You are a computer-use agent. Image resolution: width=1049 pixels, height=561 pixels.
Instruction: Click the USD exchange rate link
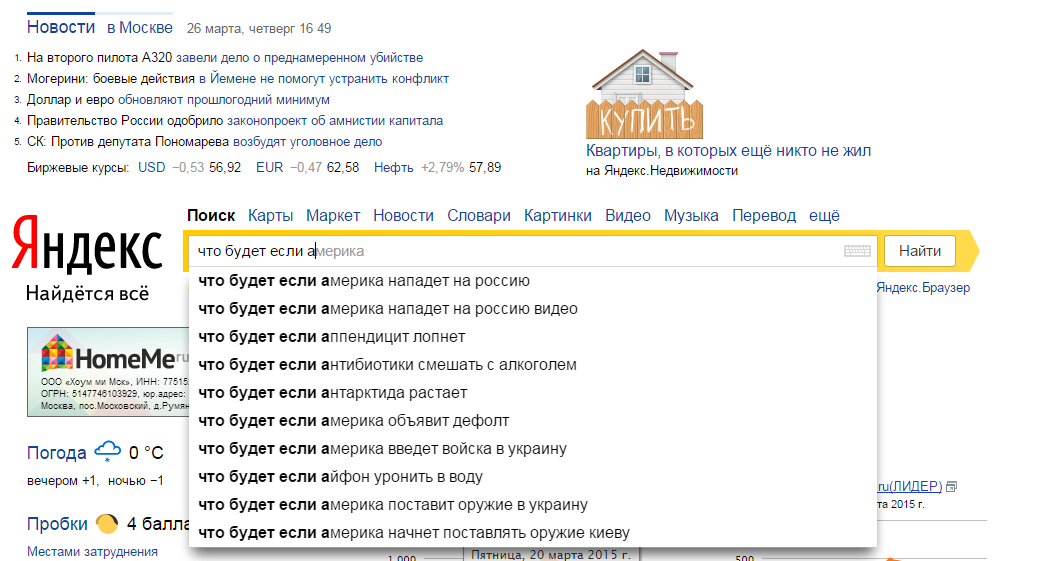pyautogui.click(x=151, y=167)
